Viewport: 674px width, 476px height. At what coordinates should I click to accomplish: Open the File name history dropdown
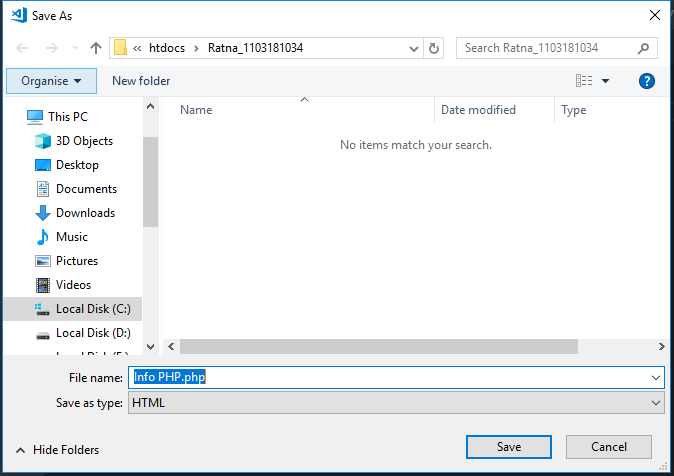point(656,378)
